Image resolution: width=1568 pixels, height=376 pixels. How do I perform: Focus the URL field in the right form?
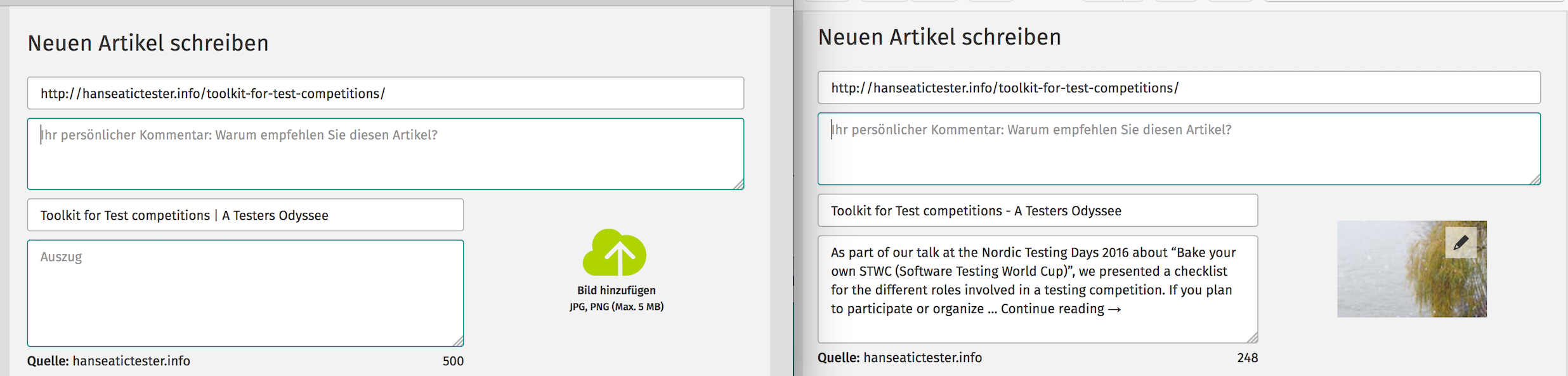pyautogui.click(x=1179, y=88)
